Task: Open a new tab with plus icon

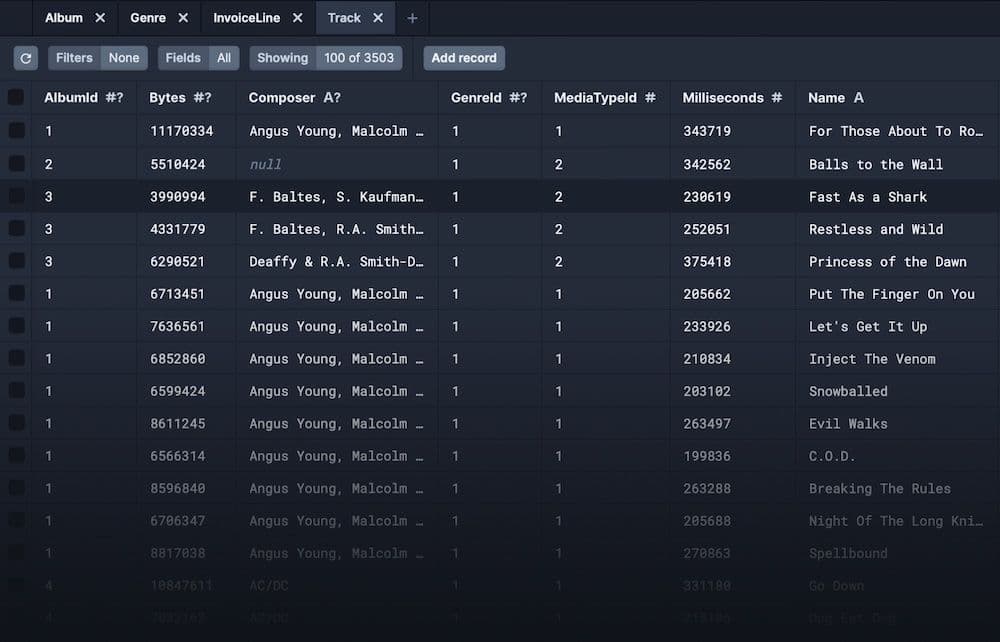Action: 412,18
